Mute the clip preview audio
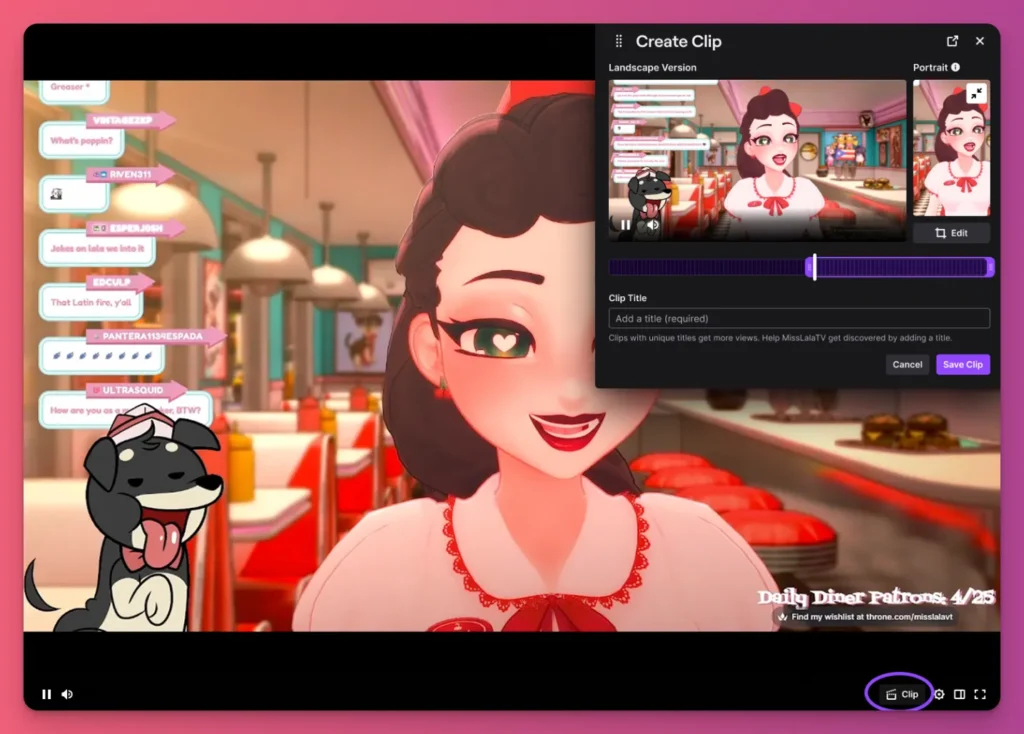Image resolution: width=1024 pixels, height=734 pixels. tap(652, 225)
